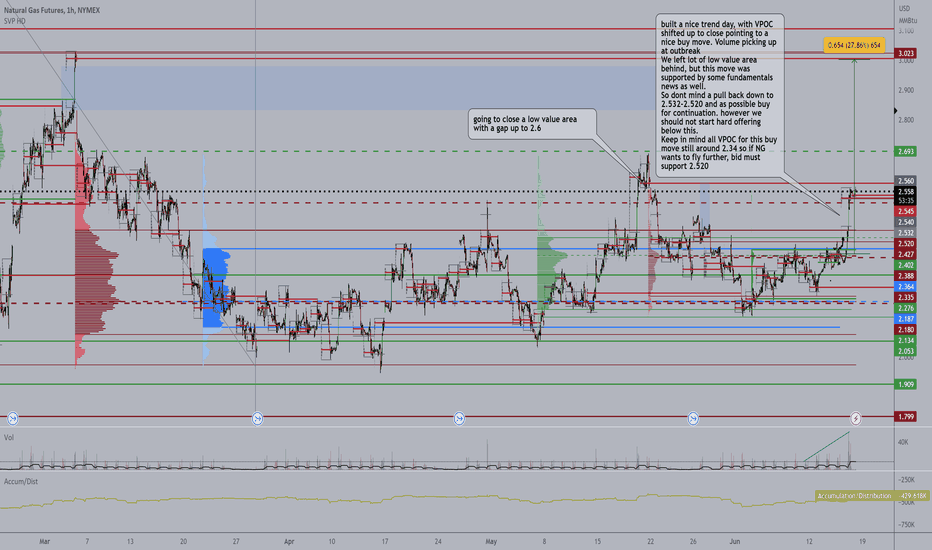
Task: Select the 'built a nice trend day' callout note
Action: (x=720, y=95)
